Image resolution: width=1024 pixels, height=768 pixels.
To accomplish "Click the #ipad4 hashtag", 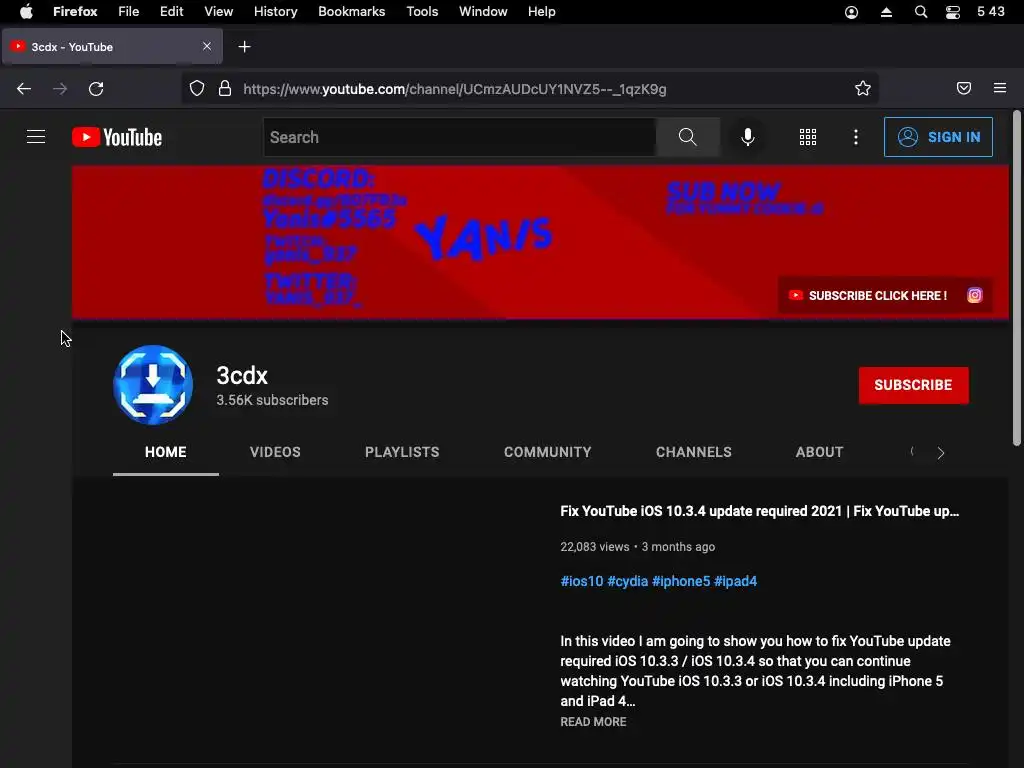I will click(735, 581).
